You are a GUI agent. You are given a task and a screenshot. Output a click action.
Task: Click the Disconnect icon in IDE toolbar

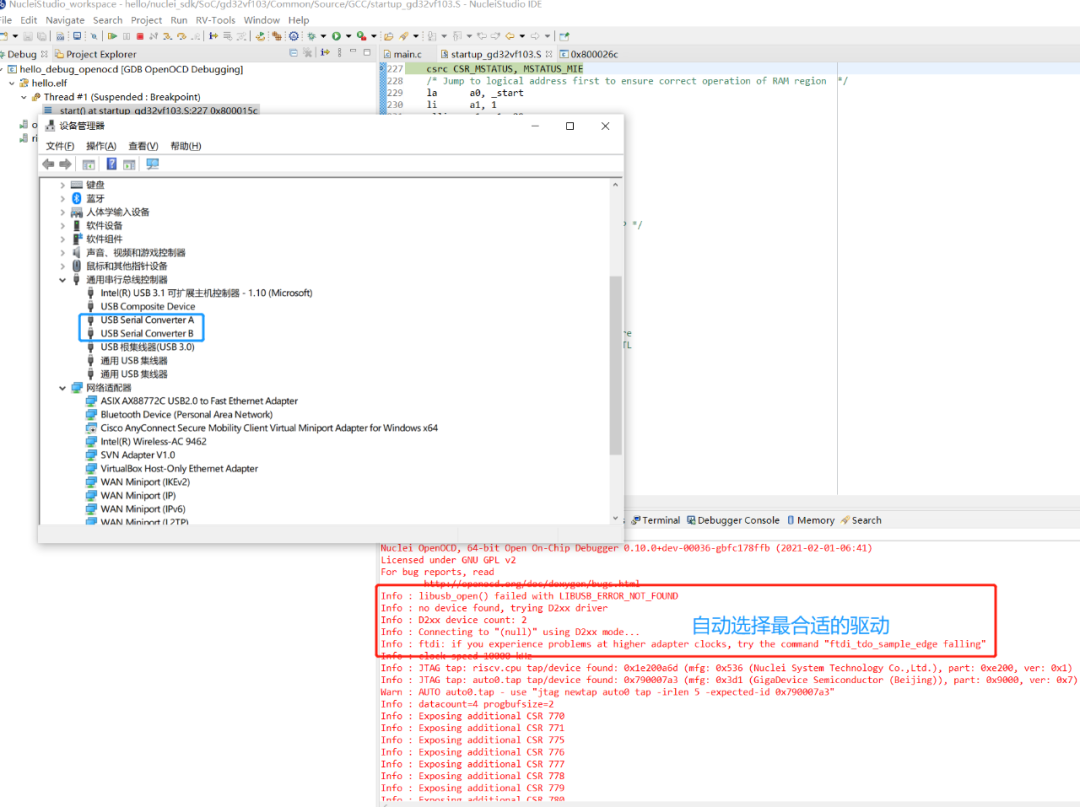click(154, 36)
